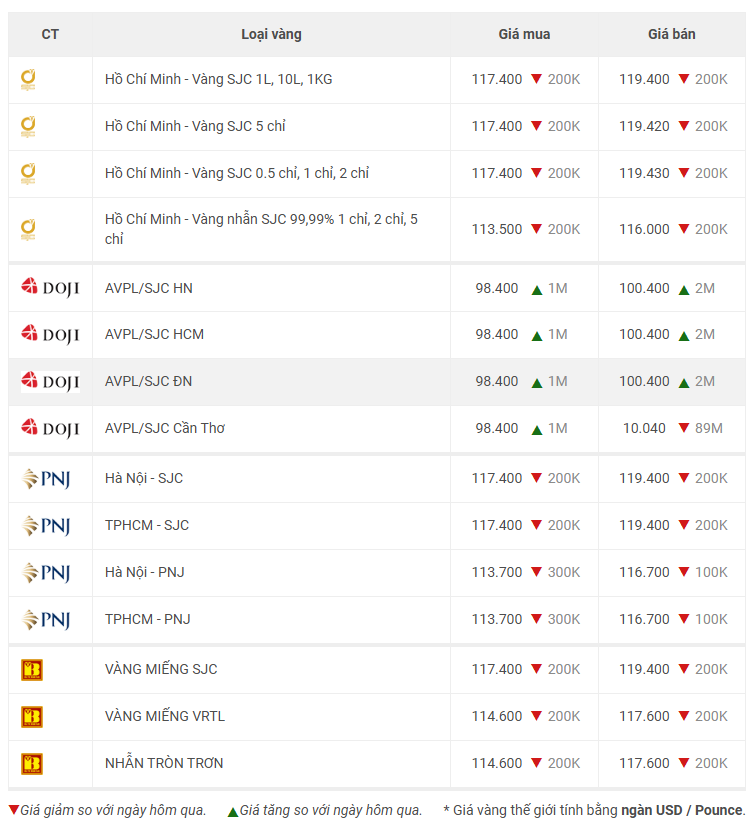
Task: Click buy price 113.700 in TPHCM - PNJ row
Action: [497, 619]
